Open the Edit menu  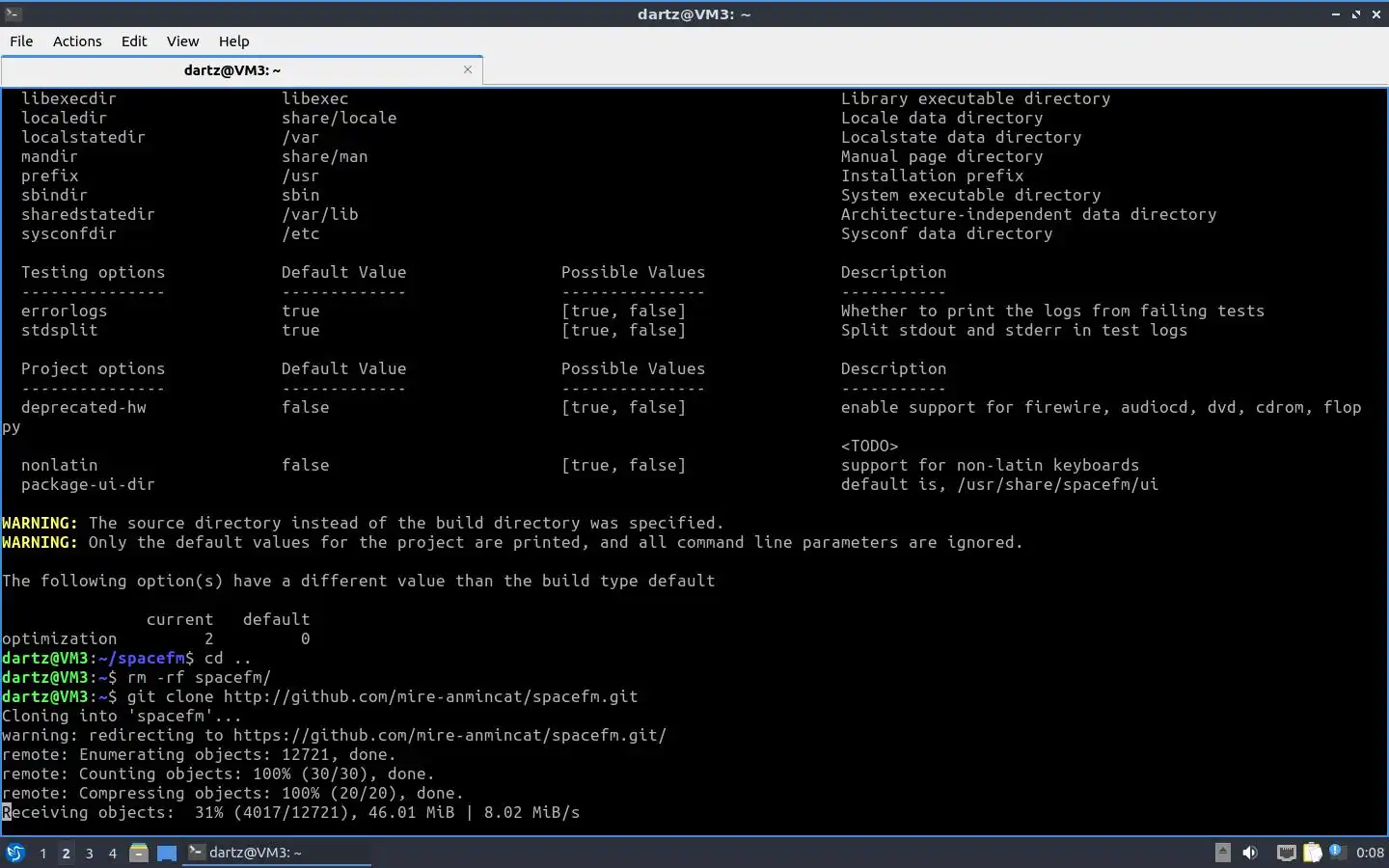coord(134,41)
